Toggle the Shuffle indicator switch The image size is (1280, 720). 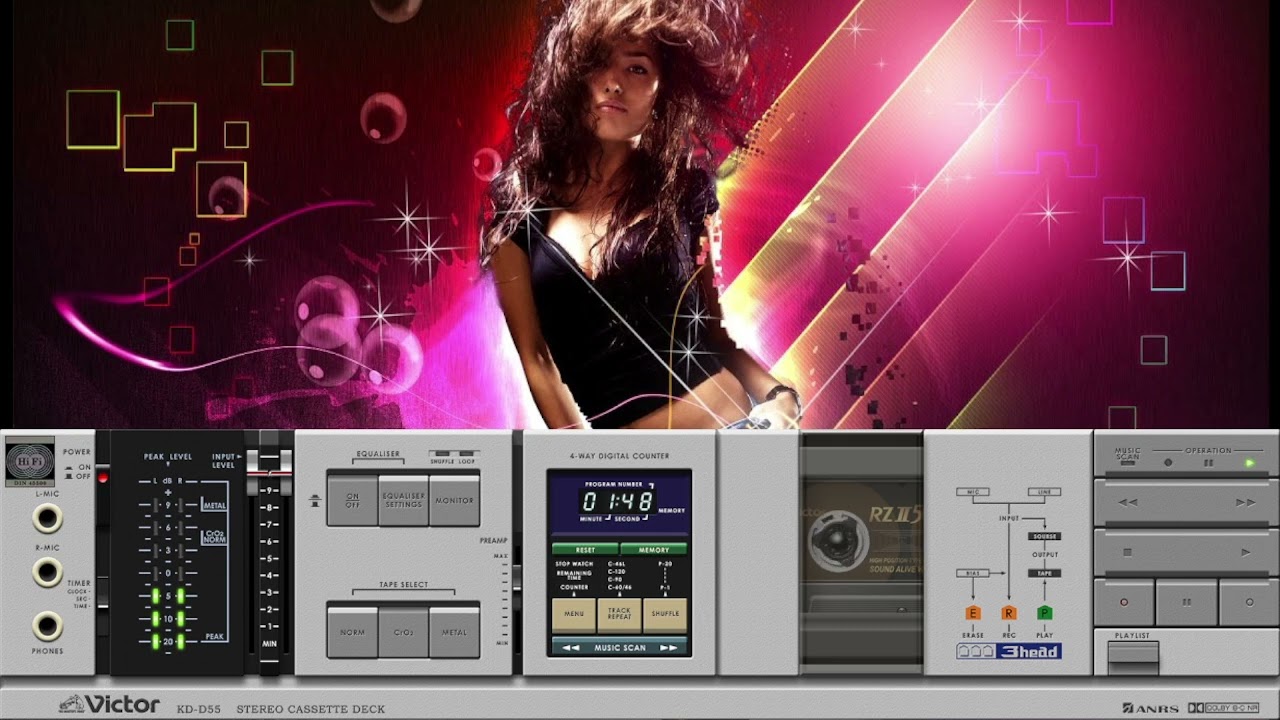pyautogui.click(x=440, y=454)
